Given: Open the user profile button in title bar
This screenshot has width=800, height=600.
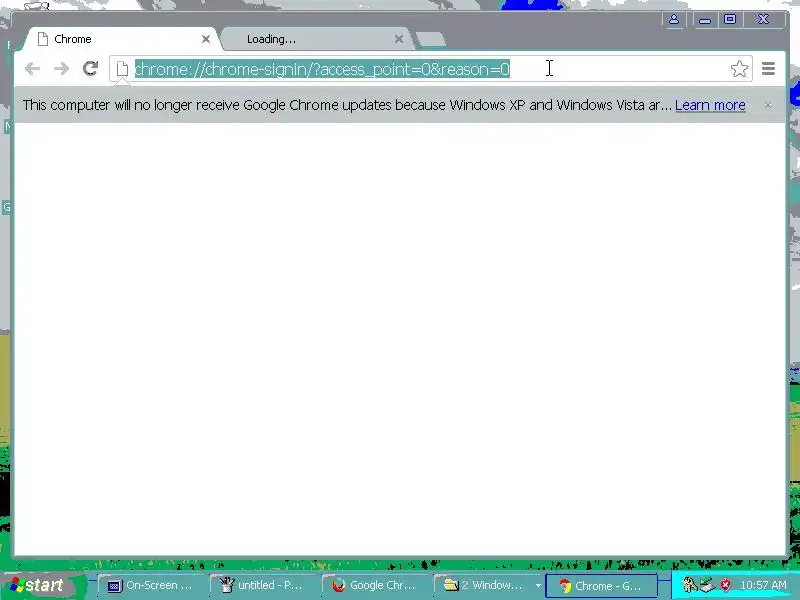Looking at the screenshot, I should (x=673, y=19).
